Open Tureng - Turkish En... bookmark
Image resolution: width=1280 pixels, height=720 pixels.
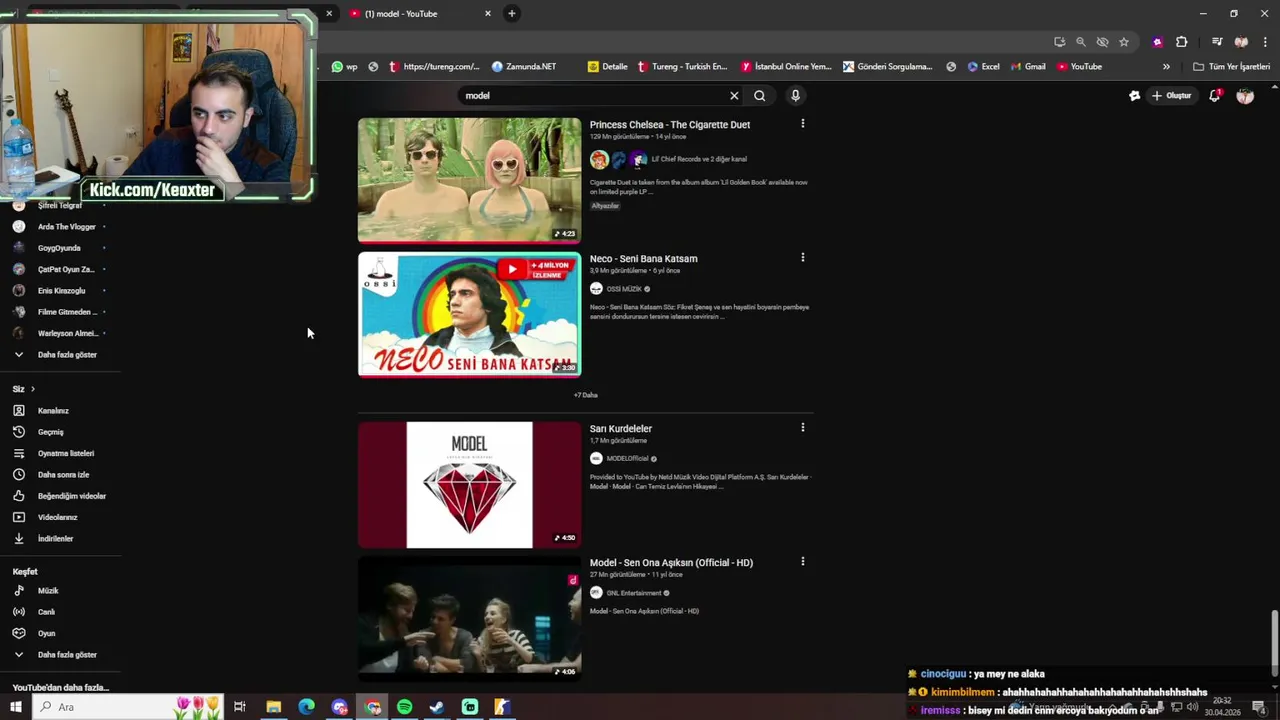(682, 67)
